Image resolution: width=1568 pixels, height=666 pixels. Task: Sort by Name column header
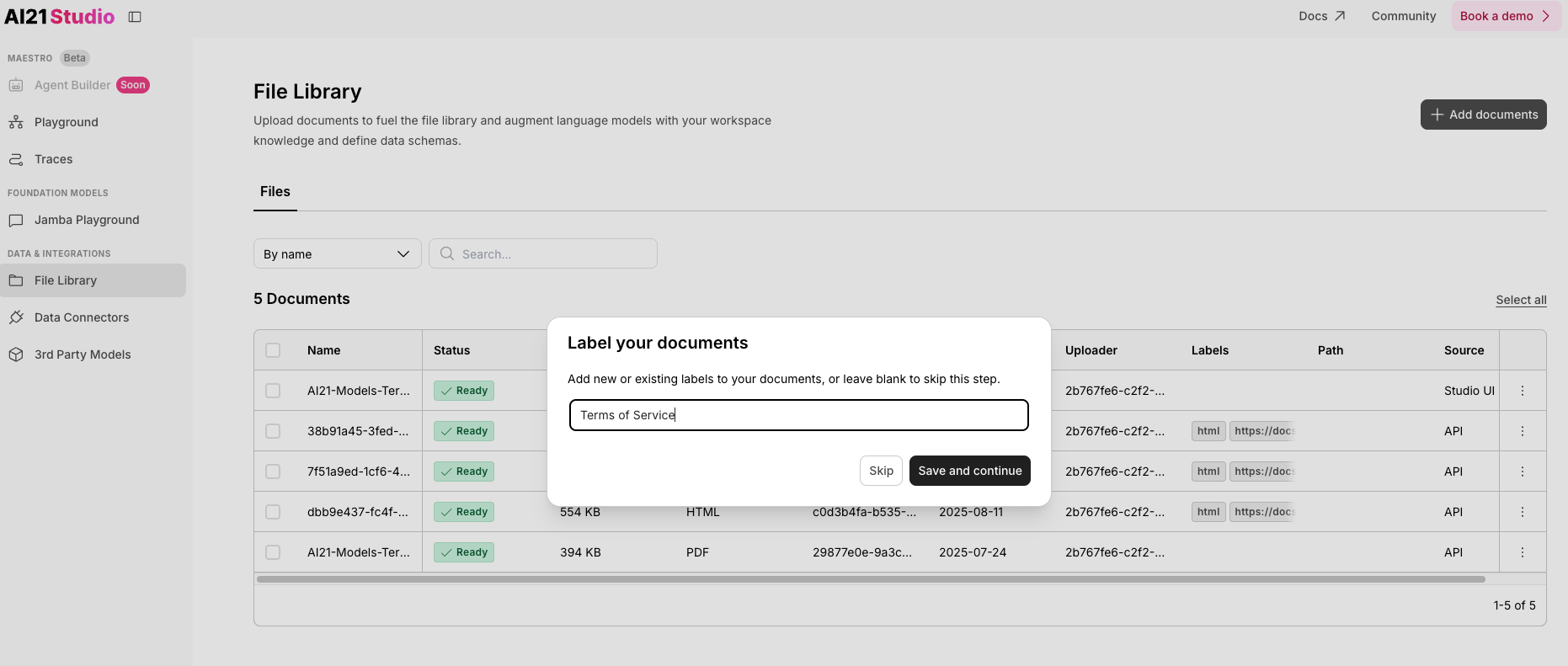324,350
